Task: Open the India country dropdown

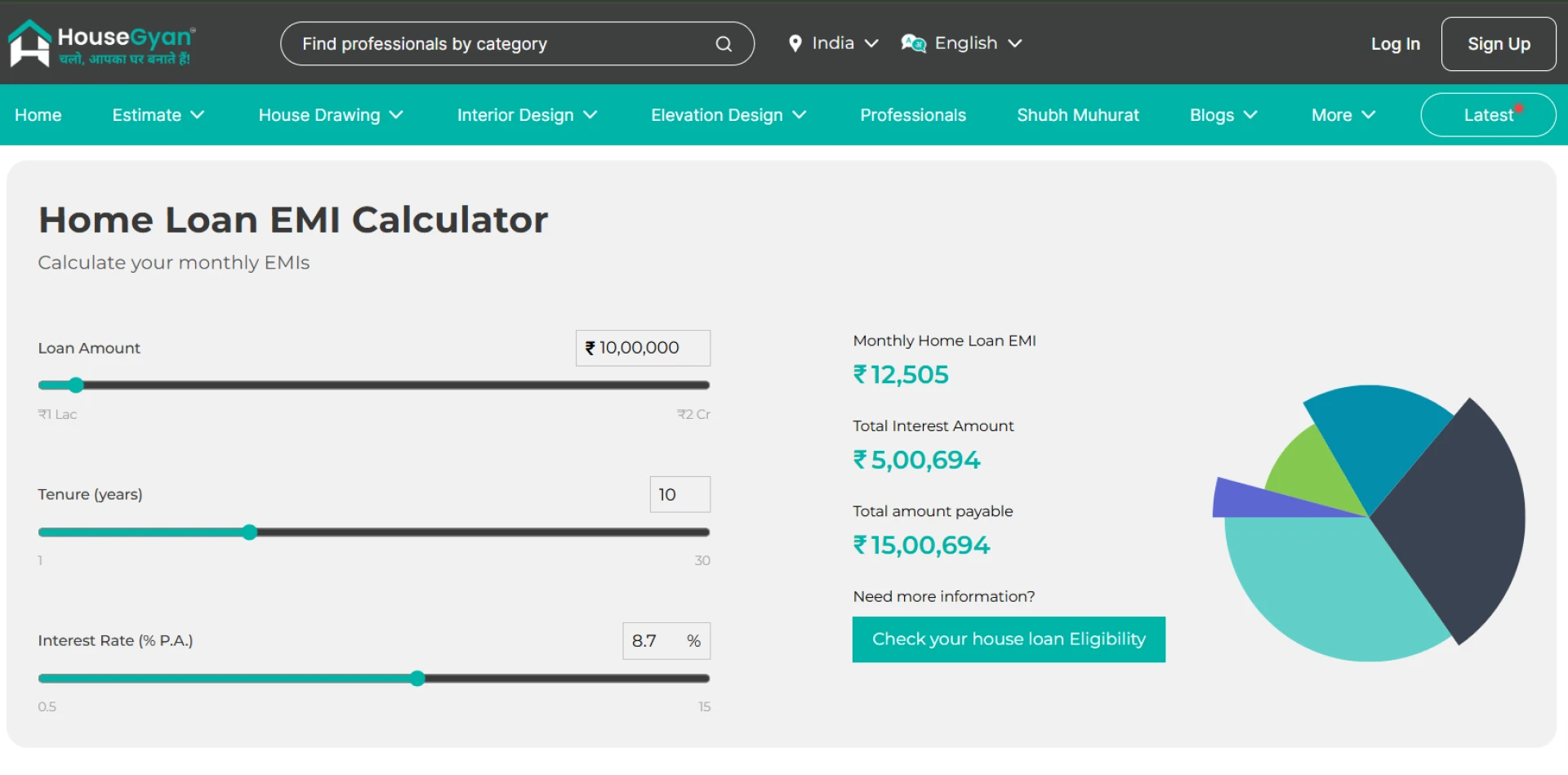Action: point(834,43)
